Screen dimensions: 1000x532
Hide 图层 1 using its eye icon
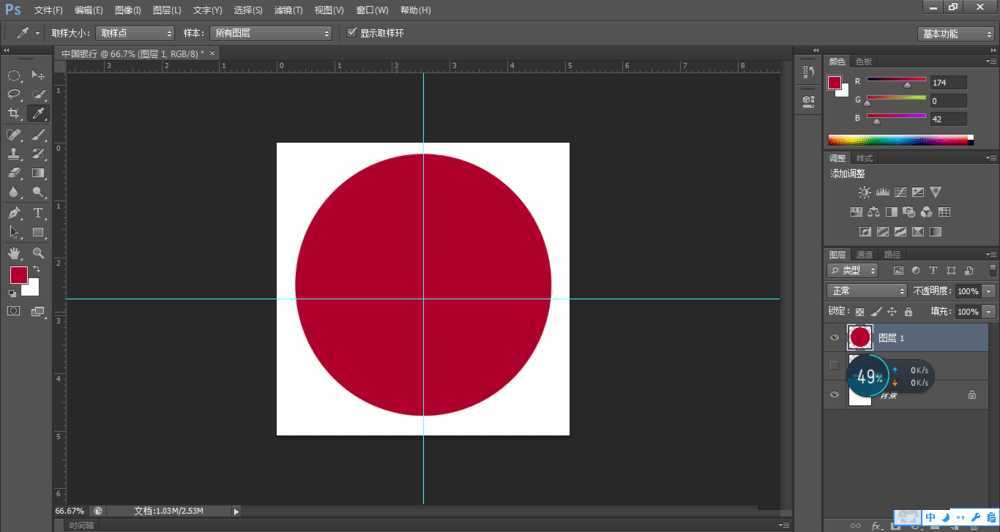tap(835, 338)
